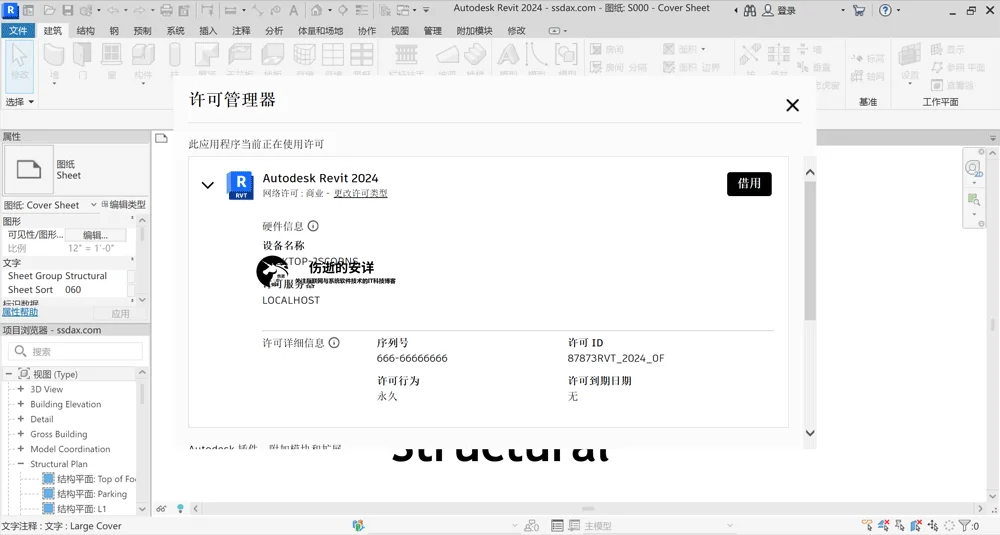
Task: Collapse the Structural Plan tree node
Action: coord(20,464)
